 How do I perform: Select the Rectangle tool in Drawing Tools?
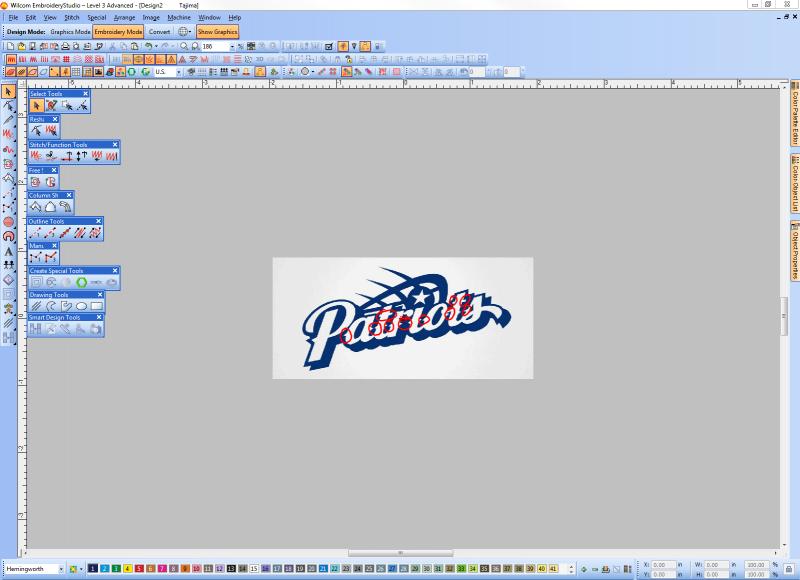96,306
